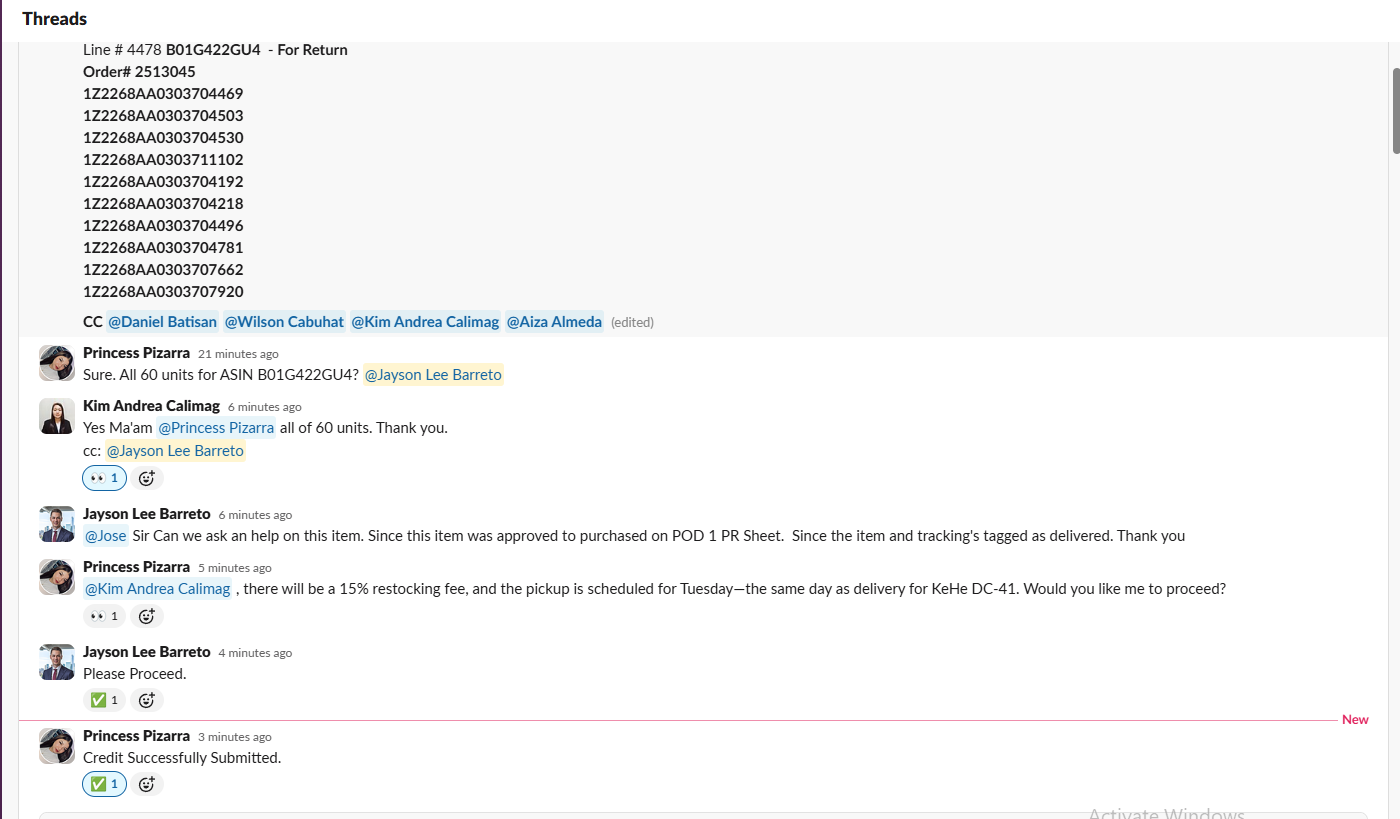1400x819 pixels.
Task: Toggle eyes reaction on restocking fee message
Action: [104, 616]
